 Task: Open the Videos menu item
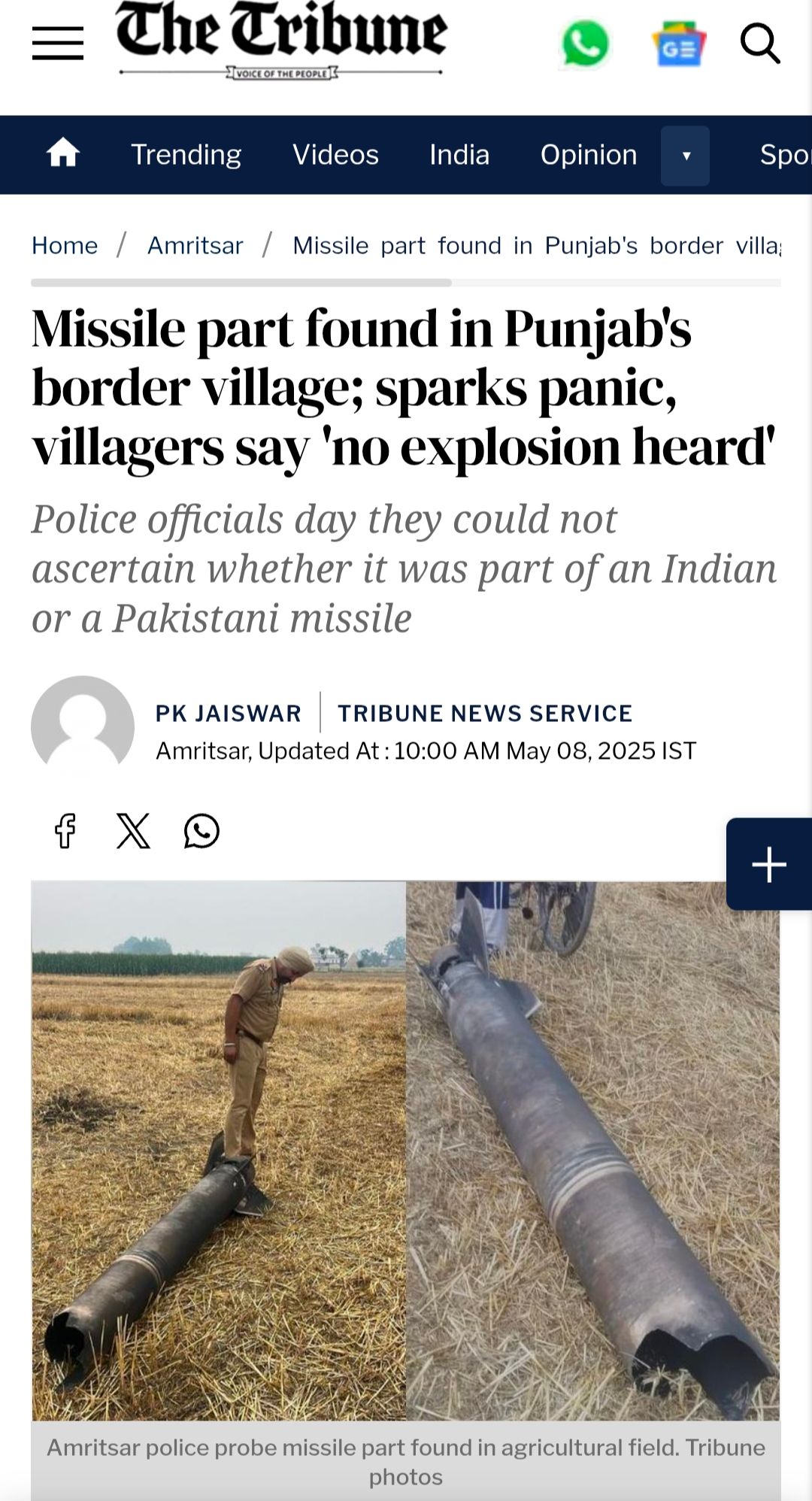point(335,155)
